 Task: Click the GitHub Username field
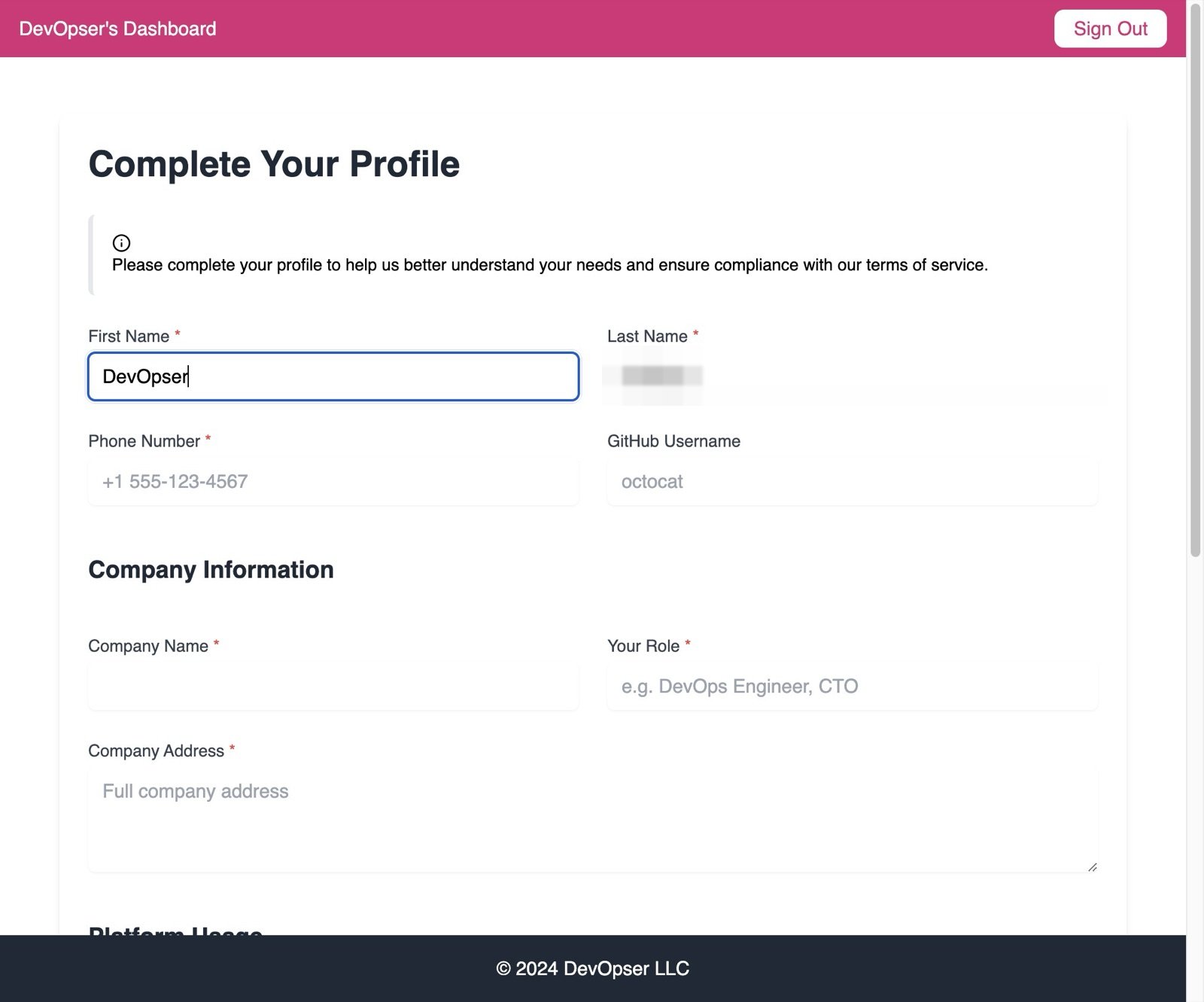pyautogui.click(x=852, y=482)
